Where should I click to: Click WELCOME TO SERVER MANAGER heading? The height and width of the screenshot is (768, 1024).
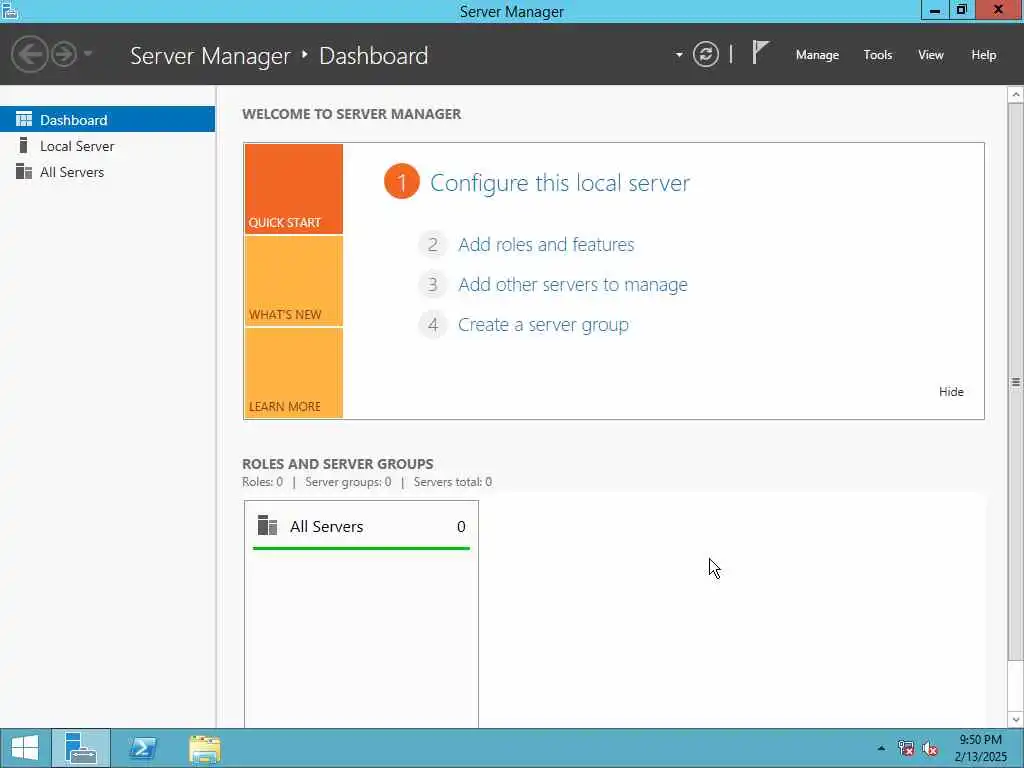click(x=351, y=114)
